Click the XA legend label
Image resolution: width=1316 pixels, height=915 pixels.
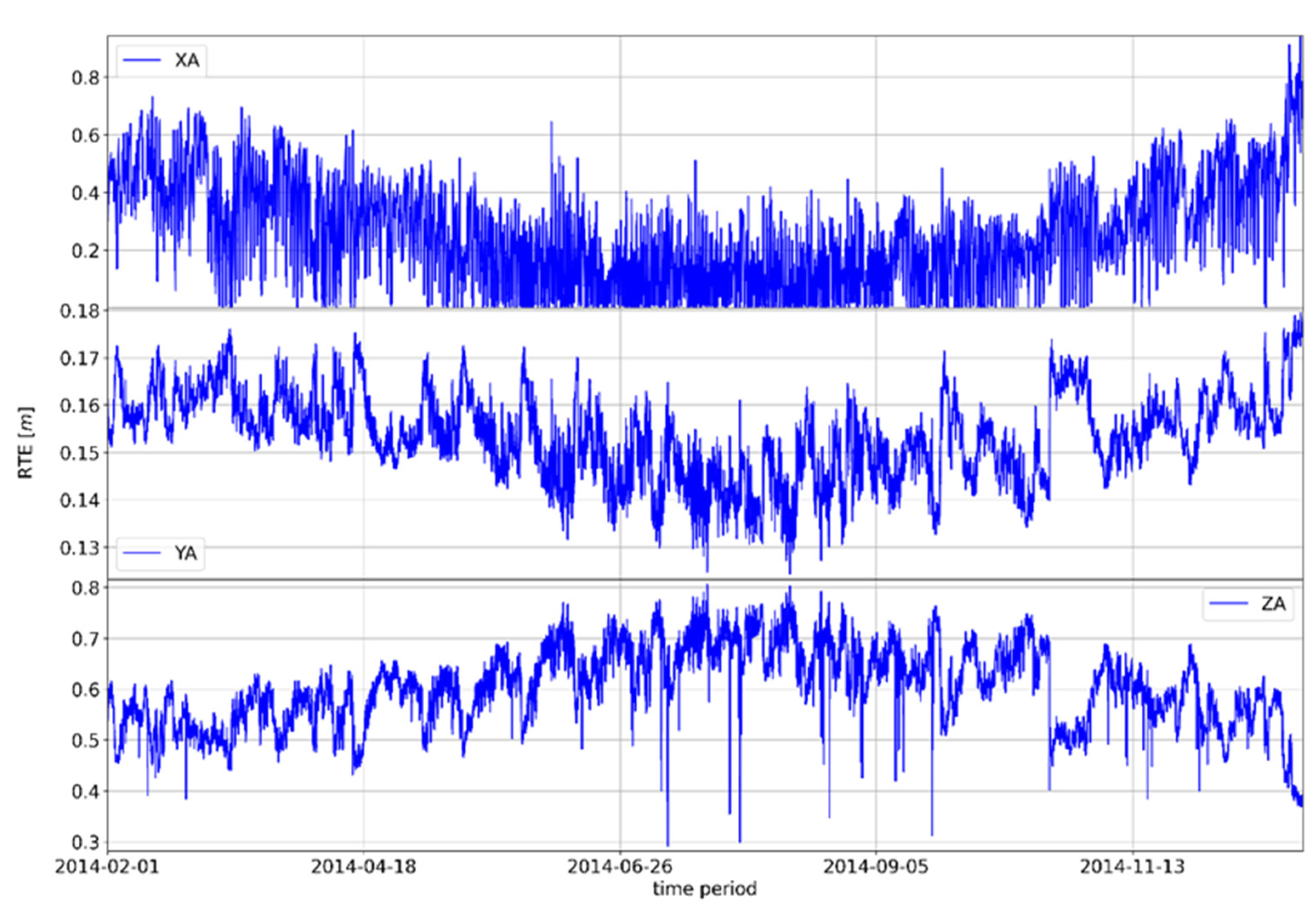[187, 60]
